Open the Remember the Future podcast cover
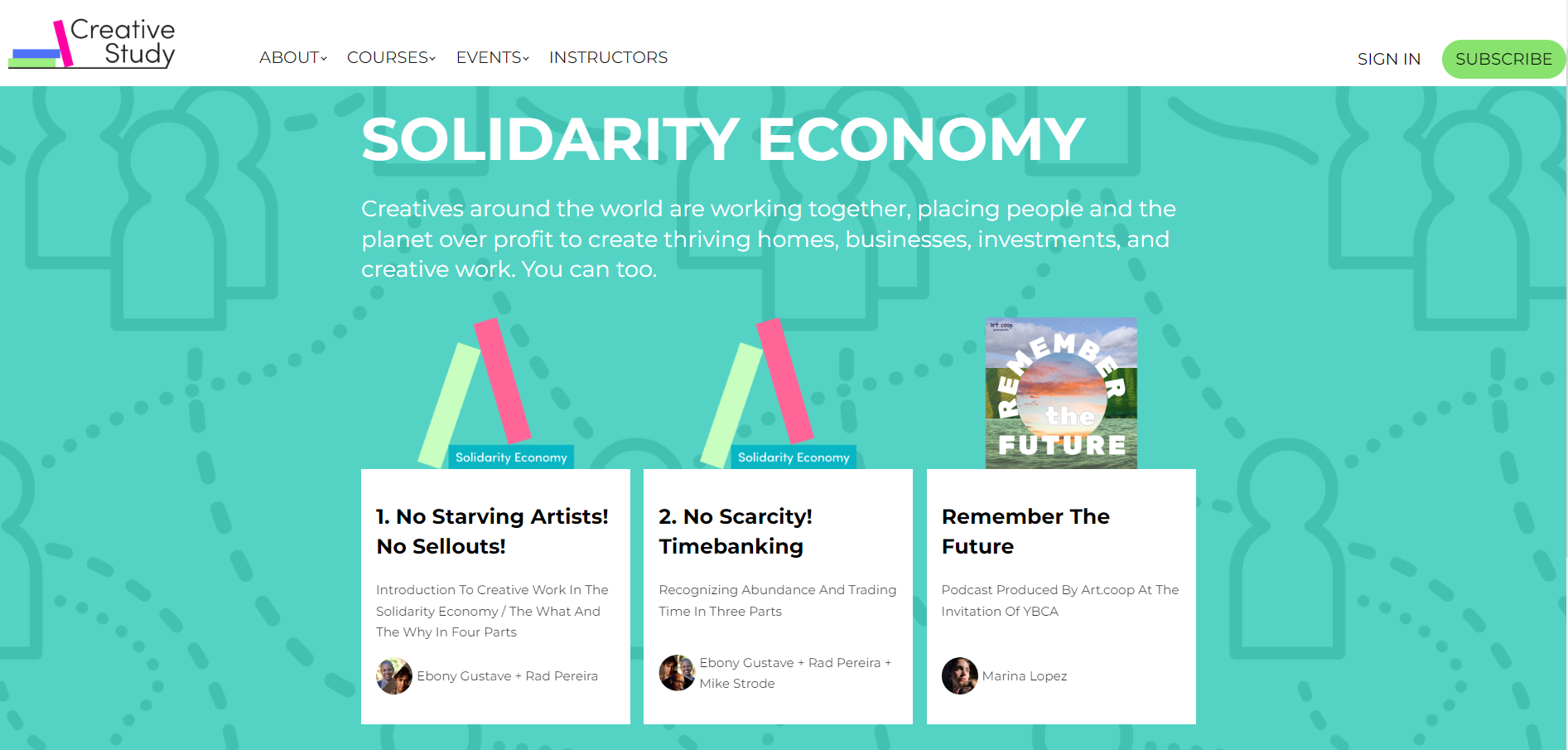This screenshot has height=750, width=1568. (x=1061, y=393)
